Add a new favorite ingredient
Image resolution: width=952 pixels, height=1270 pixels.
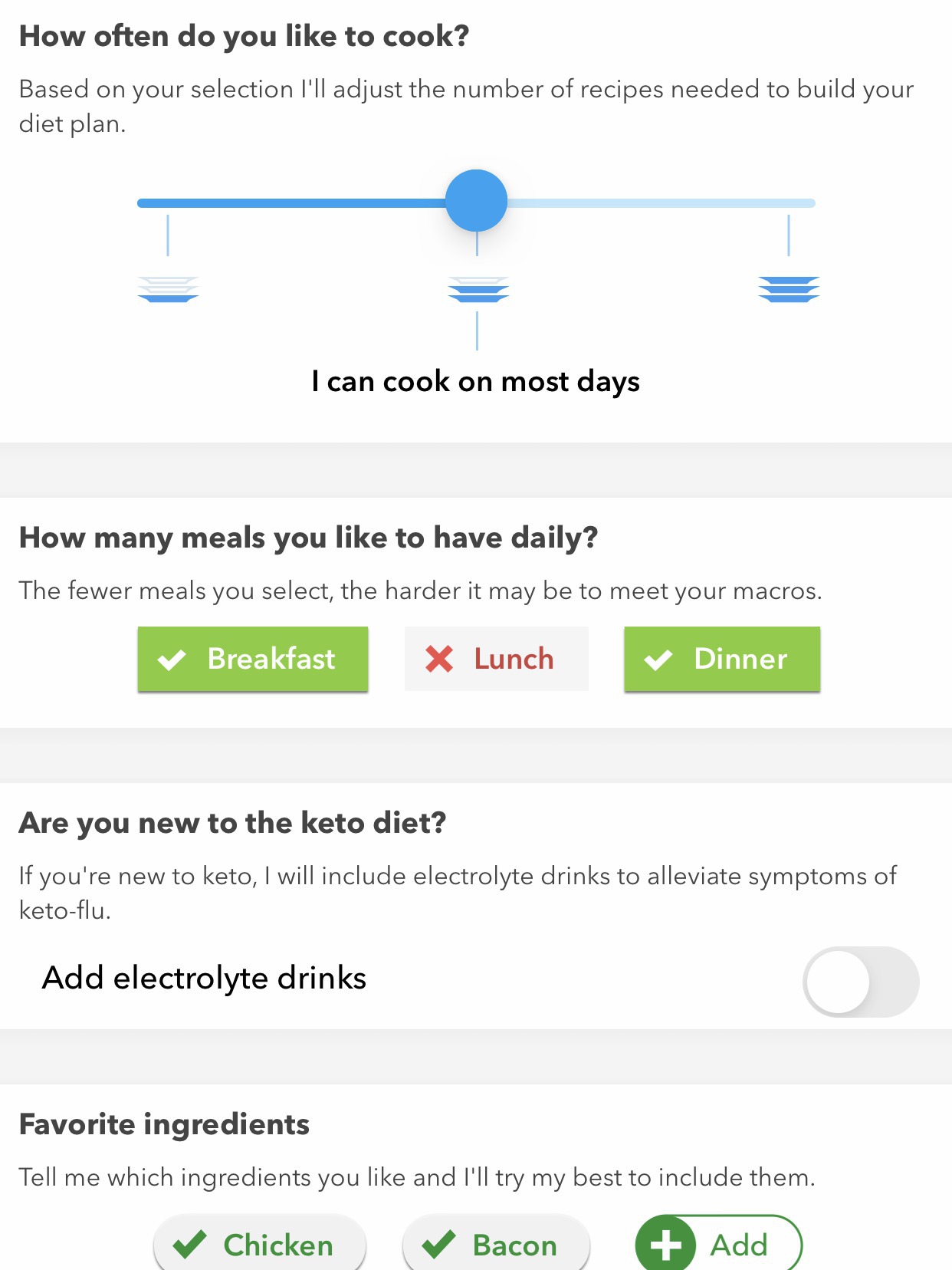click(719, 1244)
